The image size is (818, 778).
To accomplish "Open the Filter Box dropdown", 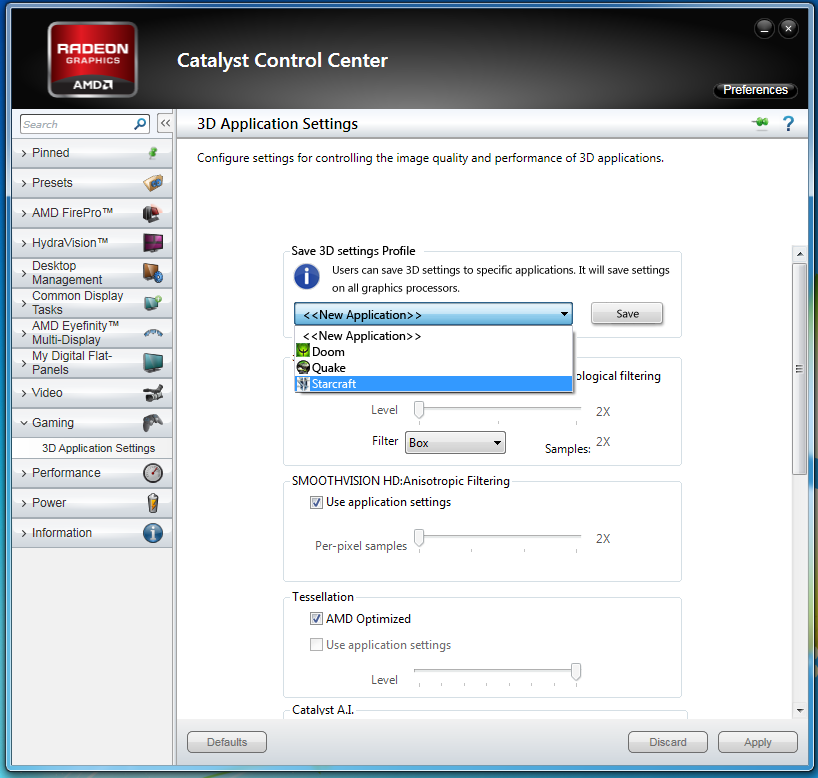I will [x=455, y=443].
